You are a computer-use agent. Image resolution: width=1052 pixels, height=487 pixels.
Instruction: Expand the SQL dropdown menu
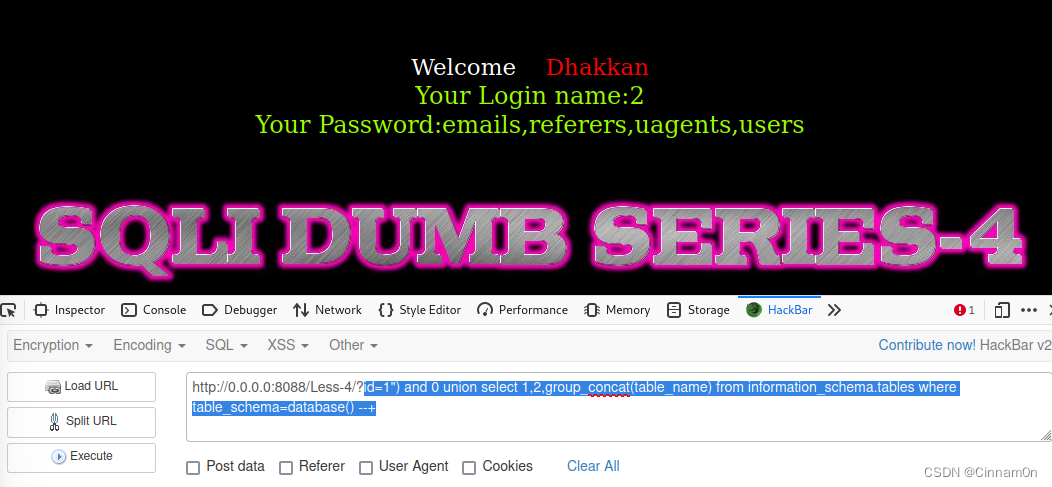tap(227, 345)
